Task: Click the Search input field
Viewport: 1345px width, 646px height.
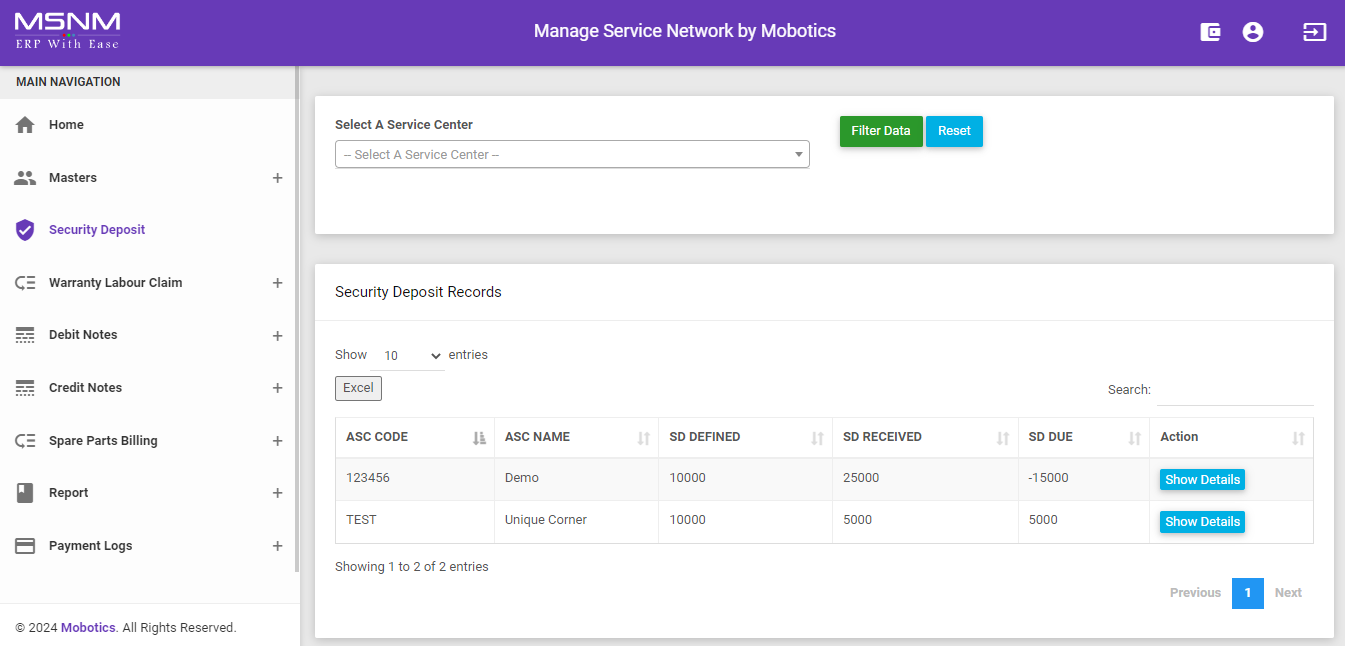Action: click(1234, 390)
